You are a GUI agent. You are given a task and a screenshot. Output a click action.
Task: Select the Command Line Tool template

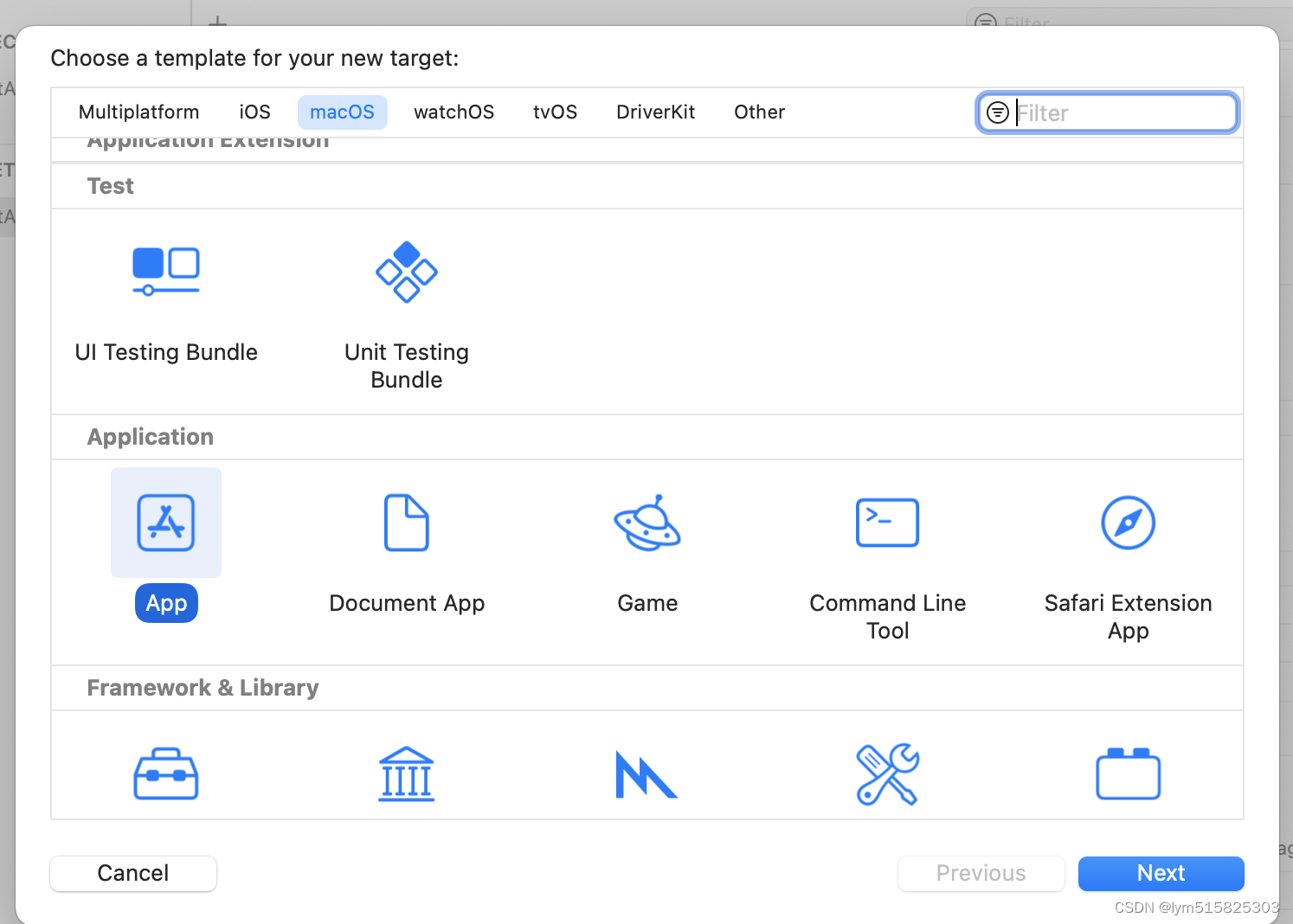click(x=887, y=523)
